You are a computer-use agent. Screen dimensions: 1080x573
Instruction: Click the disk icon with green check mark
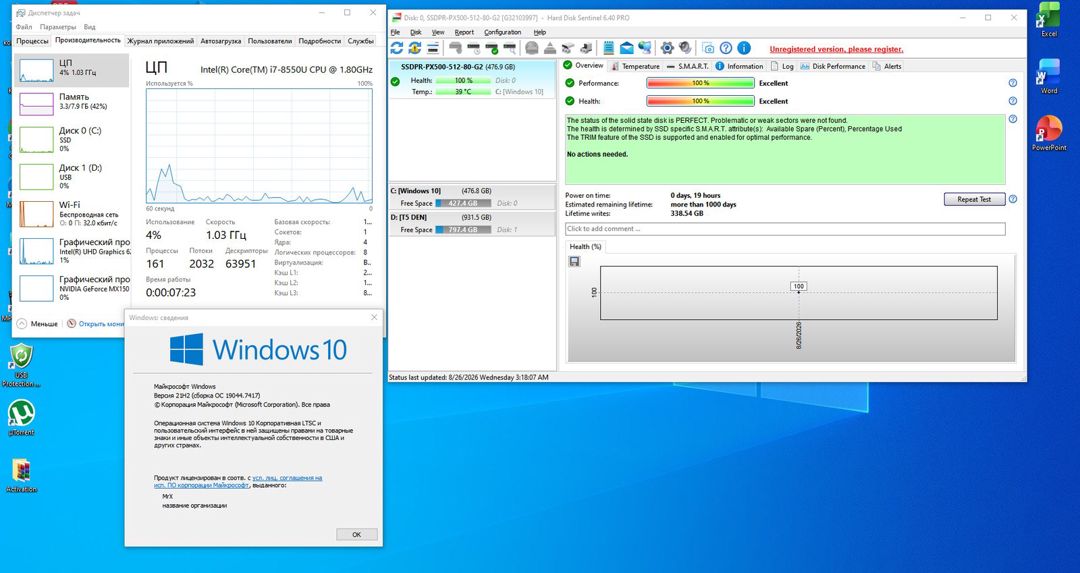point(492,48)
